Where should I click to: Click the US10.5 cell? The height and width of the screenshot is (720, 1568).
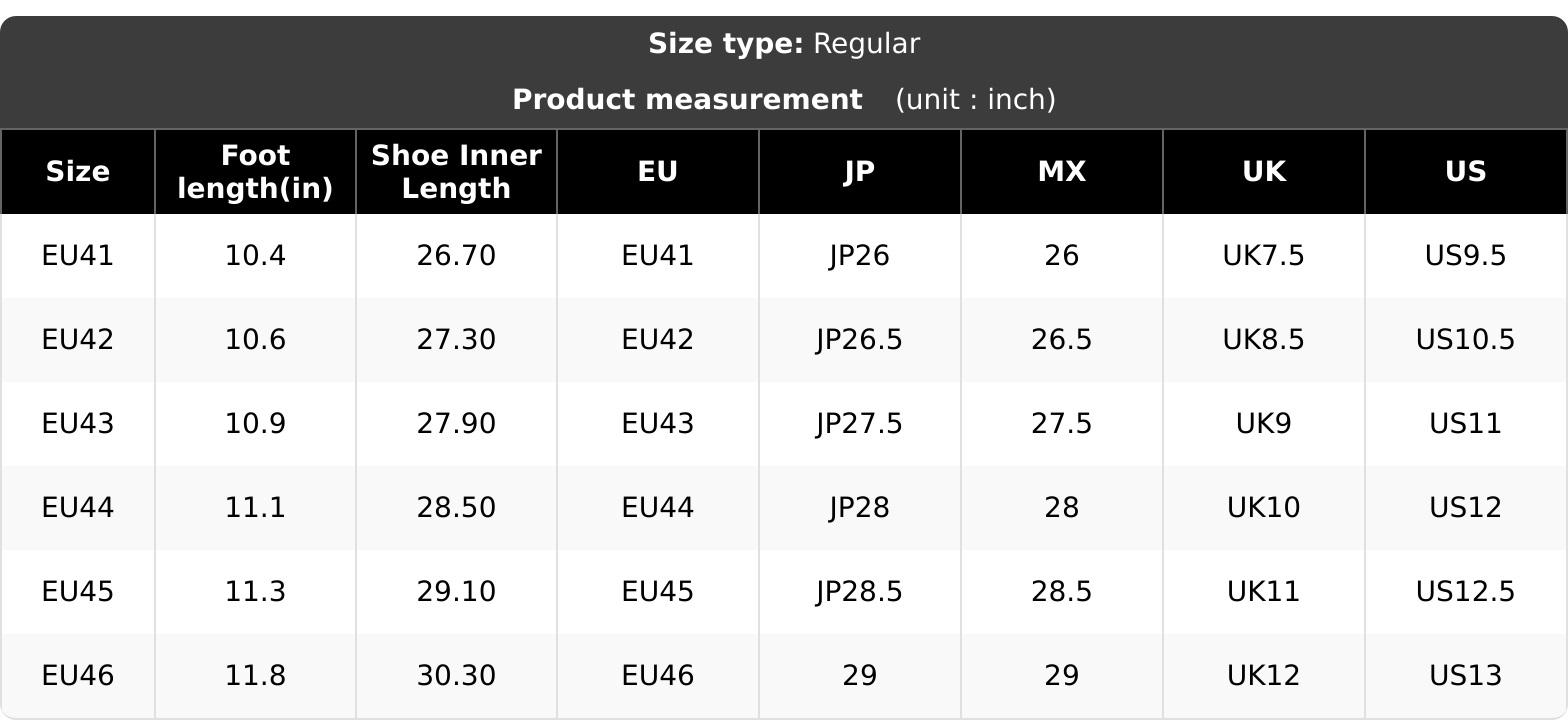(x=1466, y=340)
